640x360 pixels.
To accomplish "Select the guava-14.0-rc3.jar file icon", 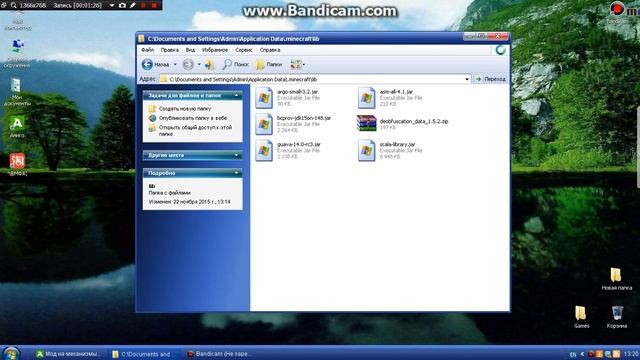I will click(264, 151).
